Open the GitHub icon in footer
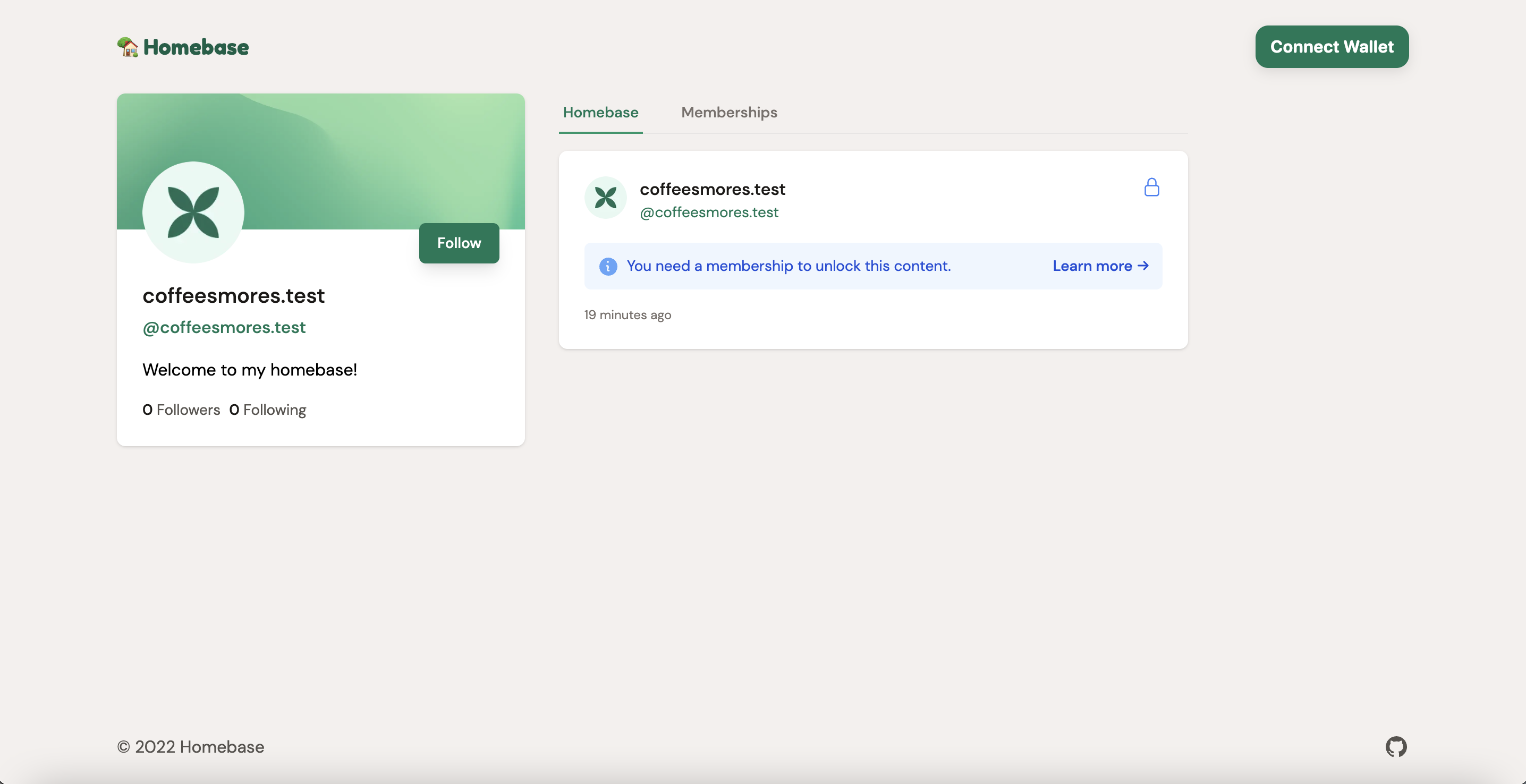The image size is (1526, 784). [x=1396, y=747]
